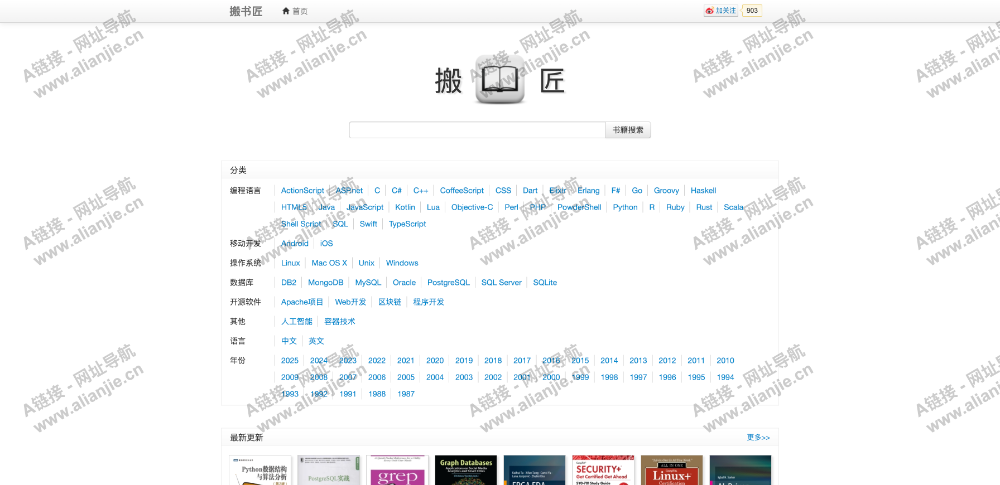Screen dimensions: 1000x485
Task: Choose the CoffeeScript category
Action: click(462, 190)
